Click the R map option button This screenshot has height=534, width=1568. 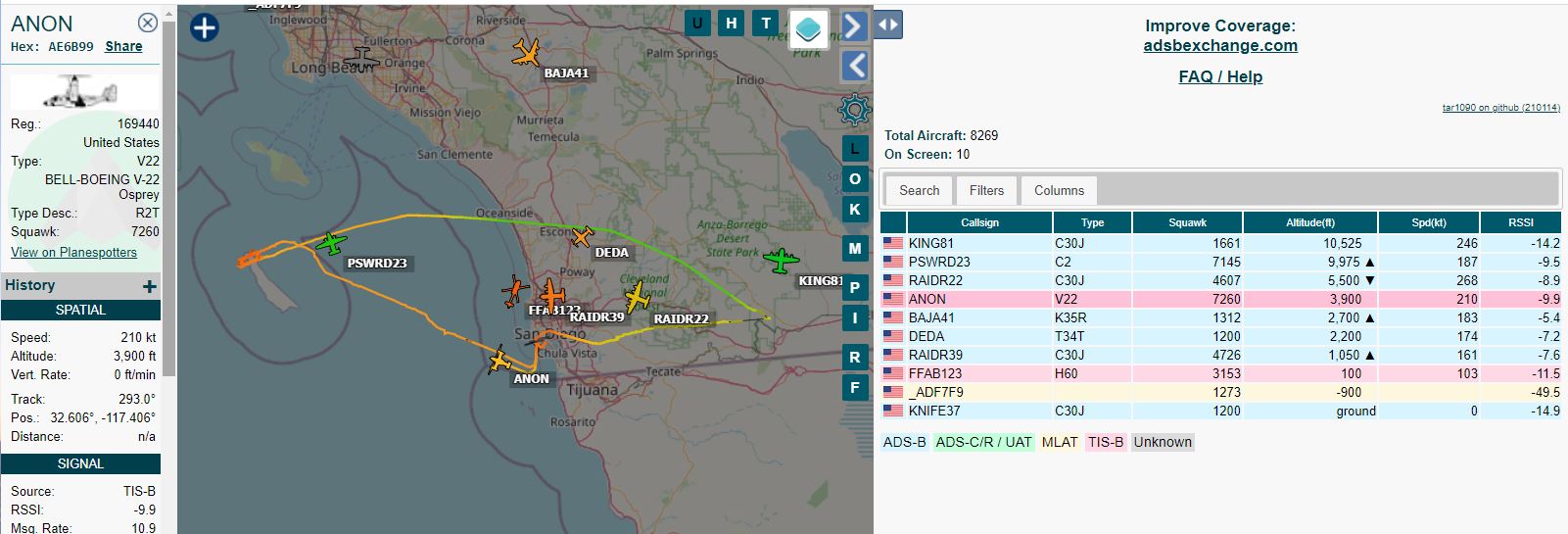point(855,358)
